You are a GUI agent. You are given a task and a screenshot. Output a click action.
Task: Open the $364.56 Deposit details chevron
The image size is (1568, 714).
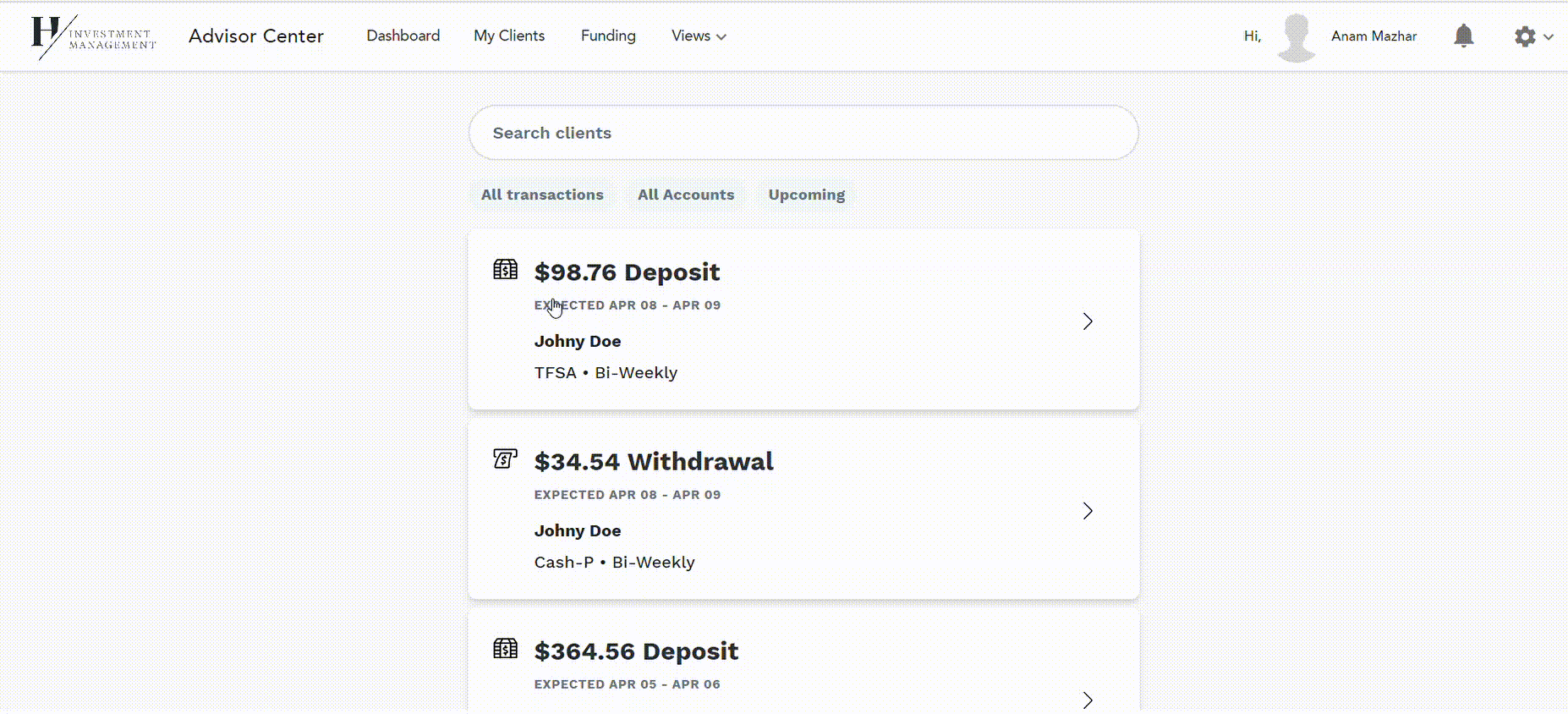pyautogui.click(x=1088, y=700)
